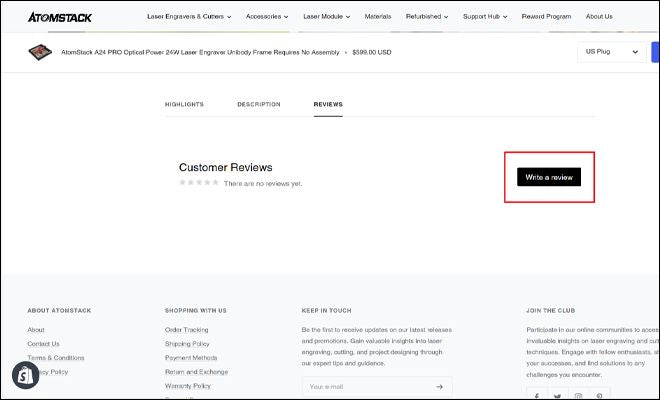Open the Materials menu item
The height and width of the screenshot is (400, 660).
tap(378, 16)
